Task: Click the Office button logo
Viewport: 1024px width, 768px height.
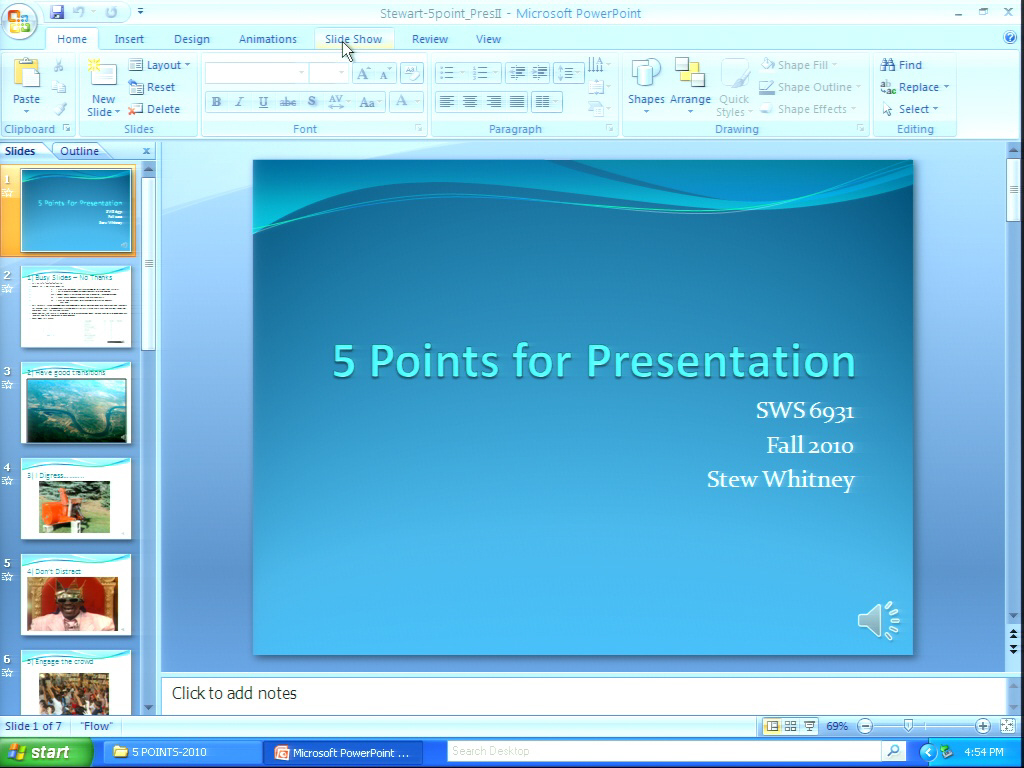Action: (20, 19)
